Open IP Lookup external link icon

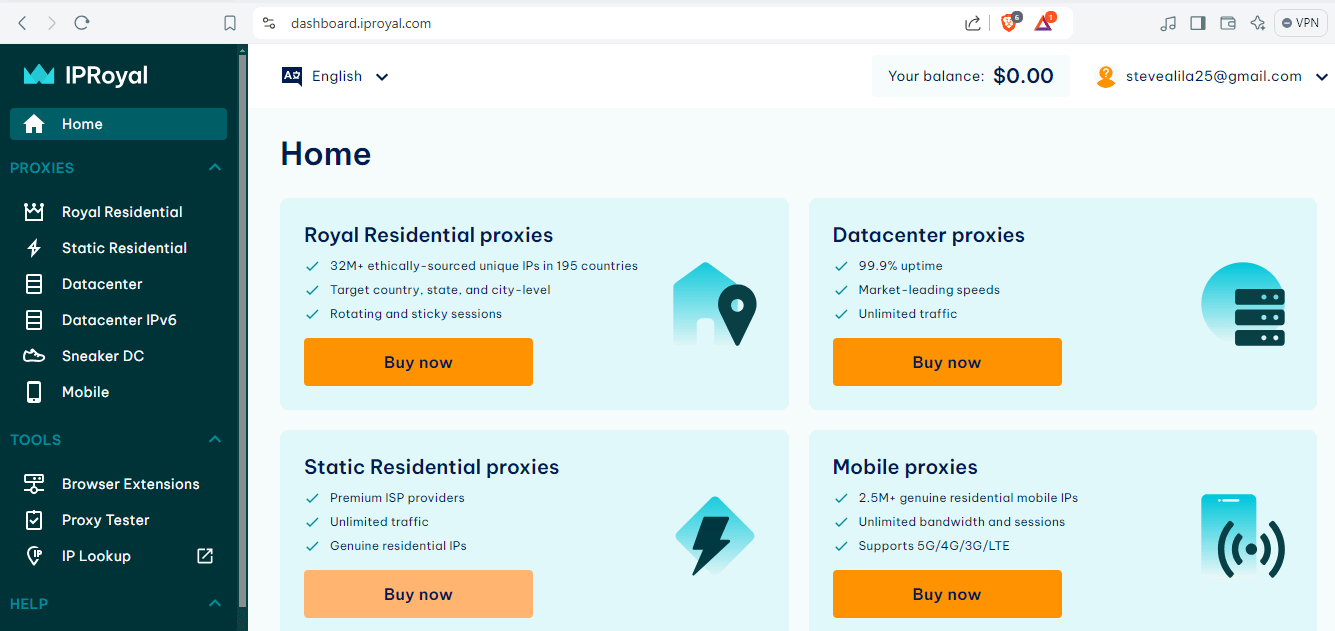(205, 556)
